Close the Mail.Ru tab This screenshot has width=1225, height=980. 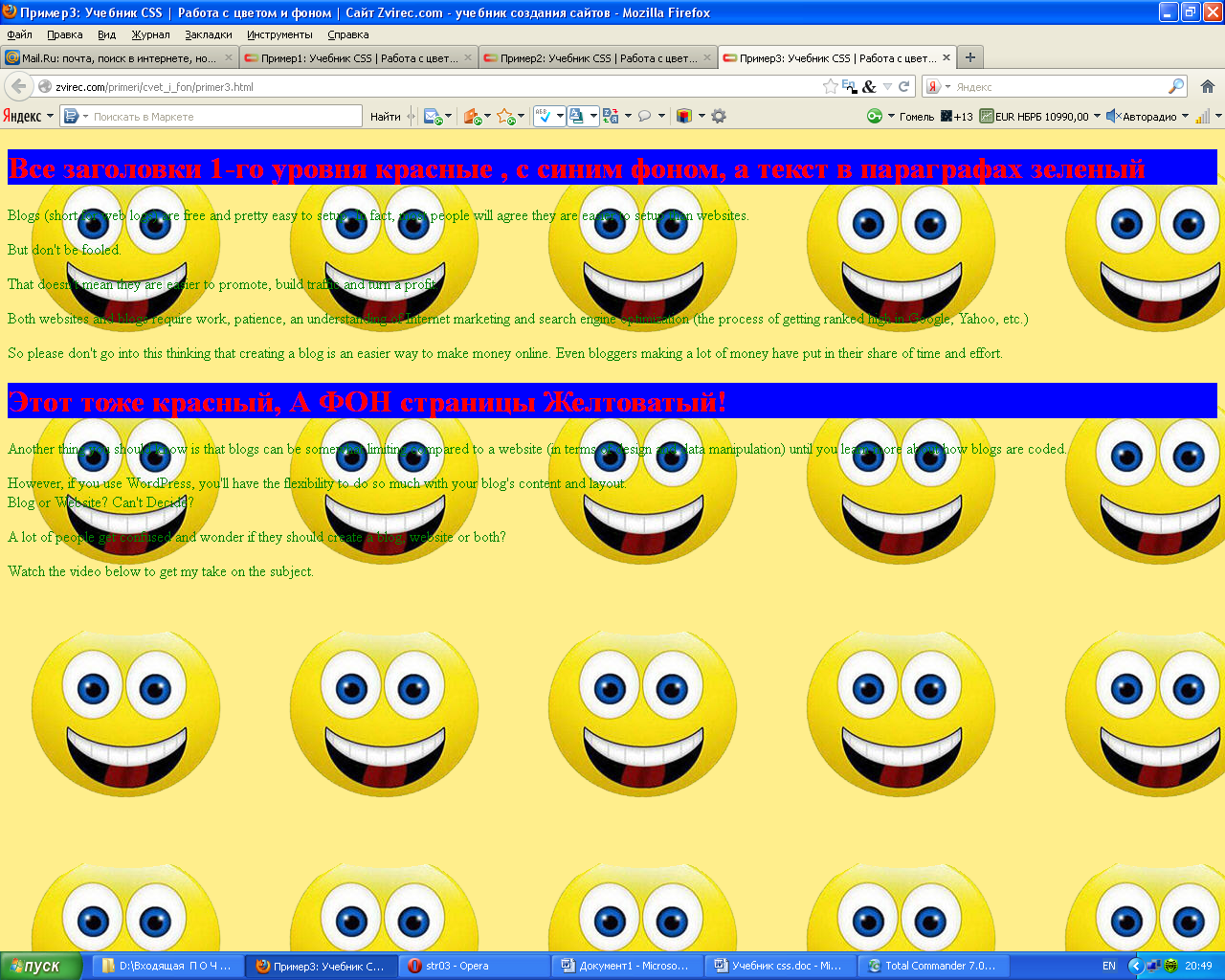pyautogui.click(x=229, y=57)
